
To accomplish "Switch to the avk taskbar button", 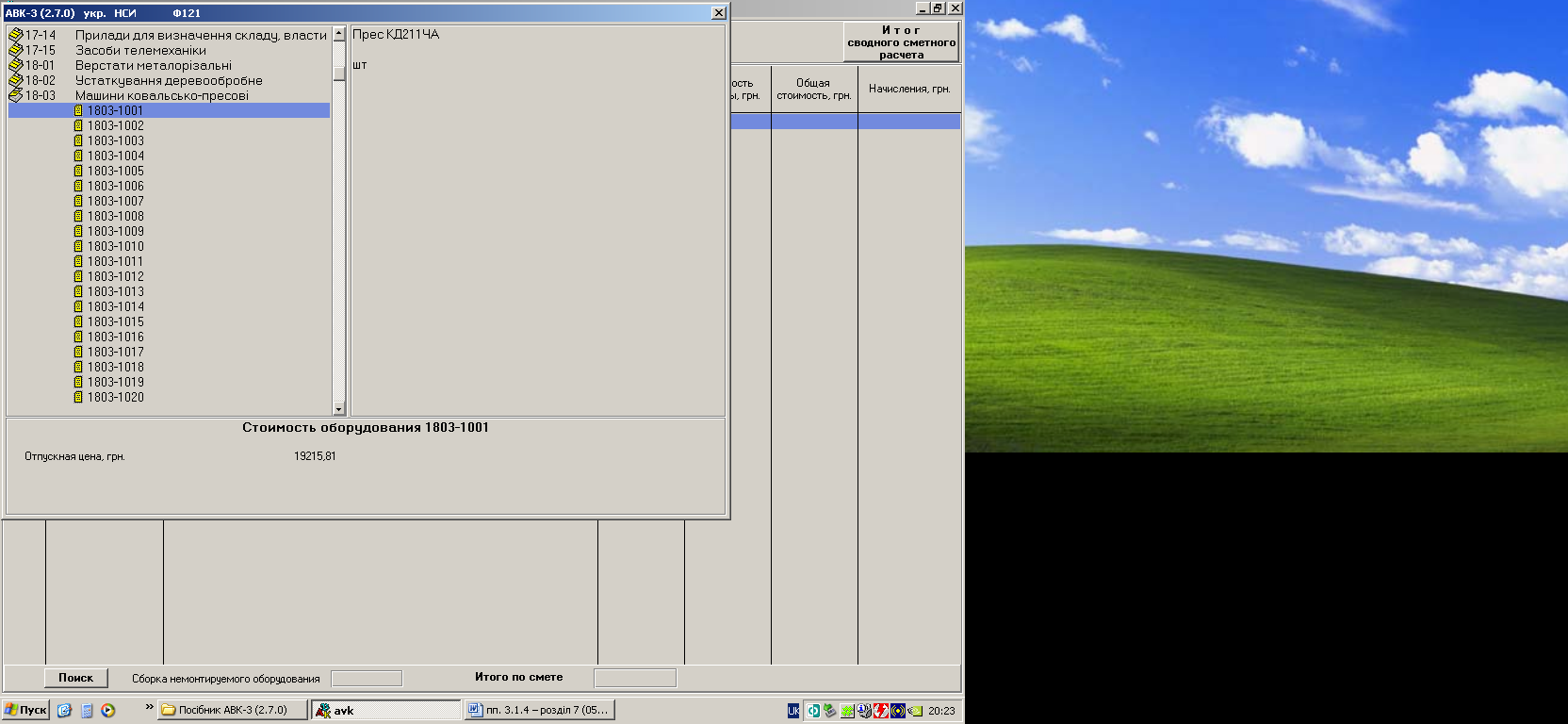I will point(386,710).
